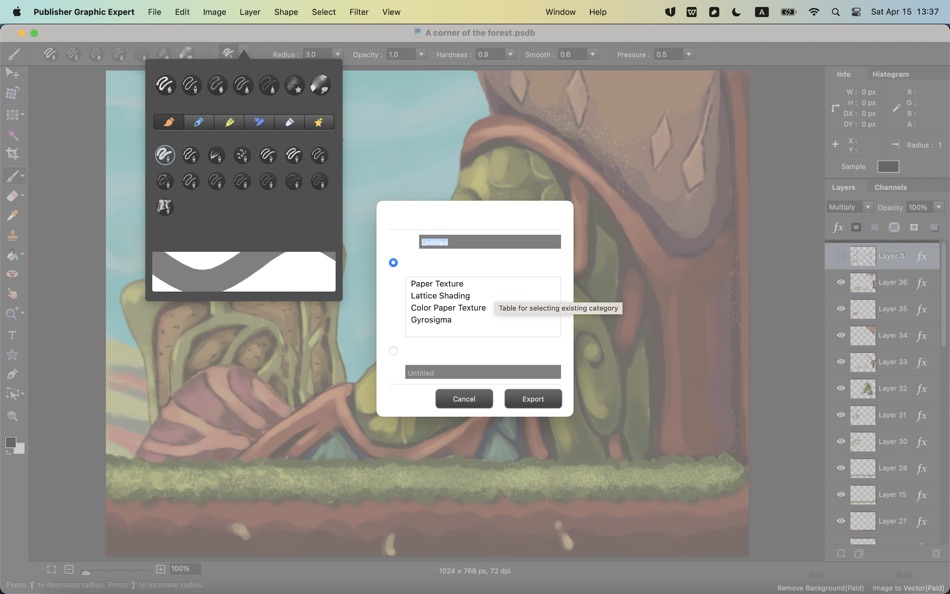Select the Magic Wand tool
Image resolution: width=950 pixels, height=594 pixels.
tap(12, 134)
